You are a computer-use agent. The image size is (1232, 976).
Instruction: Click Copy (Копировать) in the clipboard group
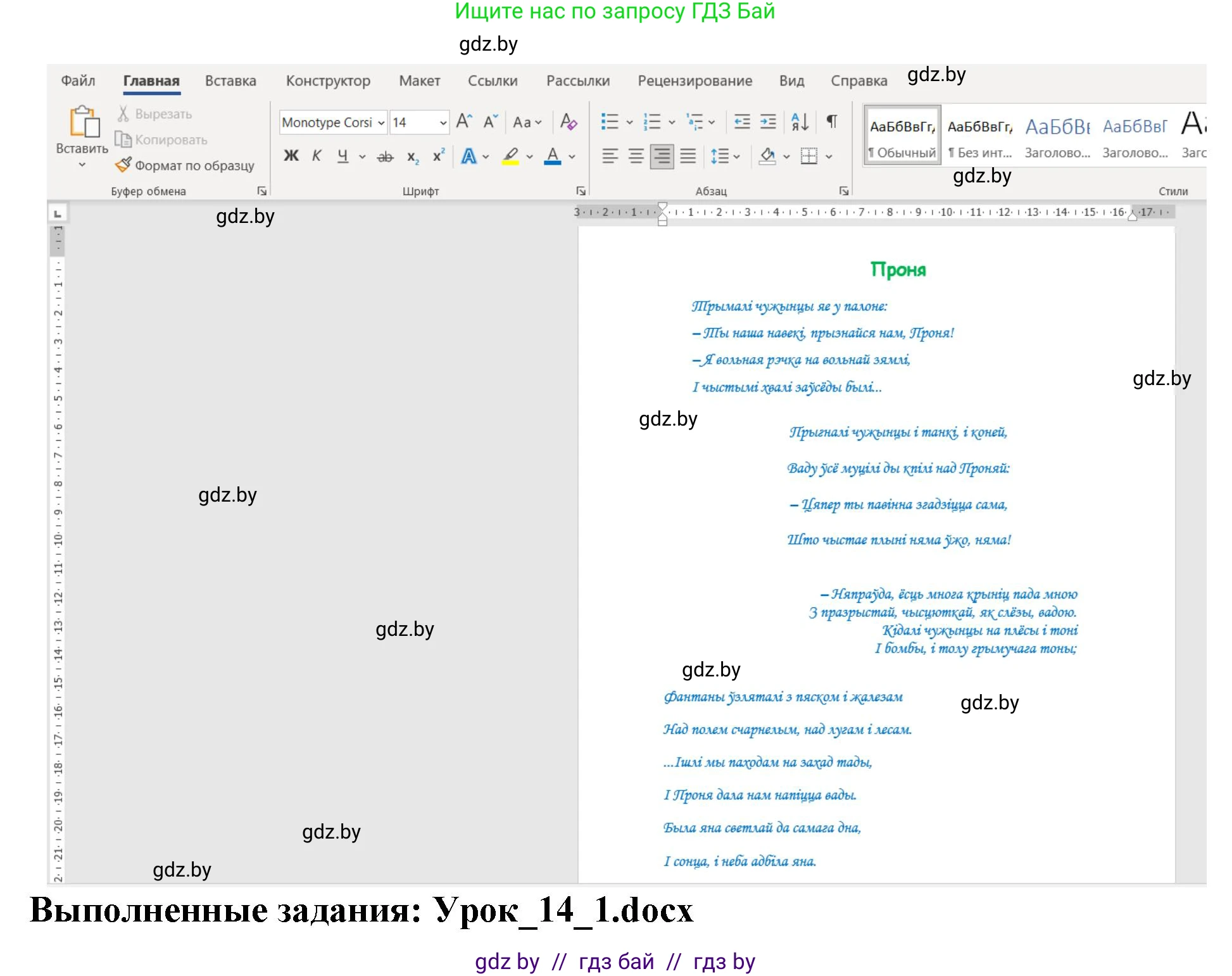coord(161,139)
